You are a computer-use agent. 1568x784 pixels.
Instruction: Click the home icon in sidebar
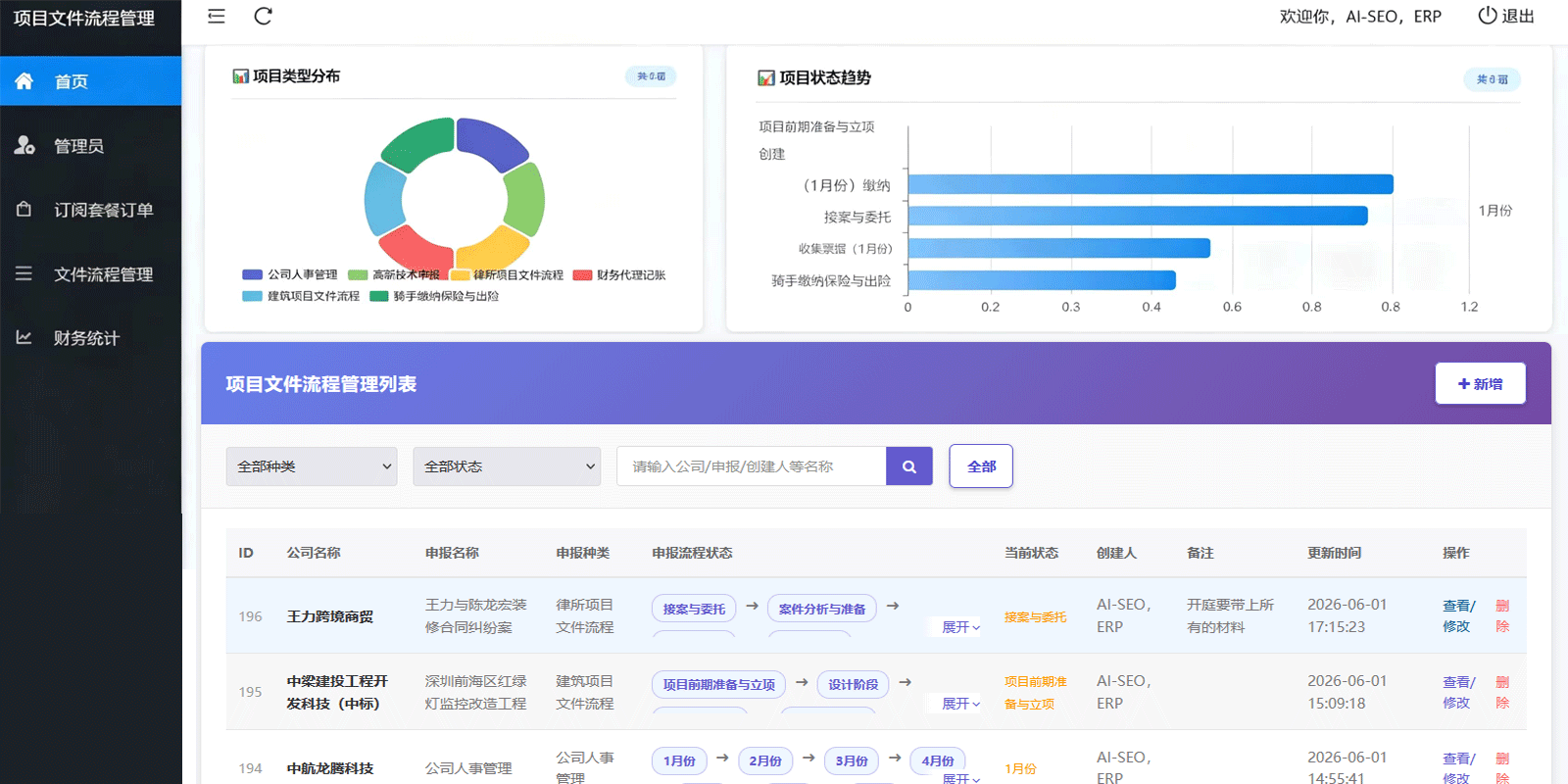(24, 80)
